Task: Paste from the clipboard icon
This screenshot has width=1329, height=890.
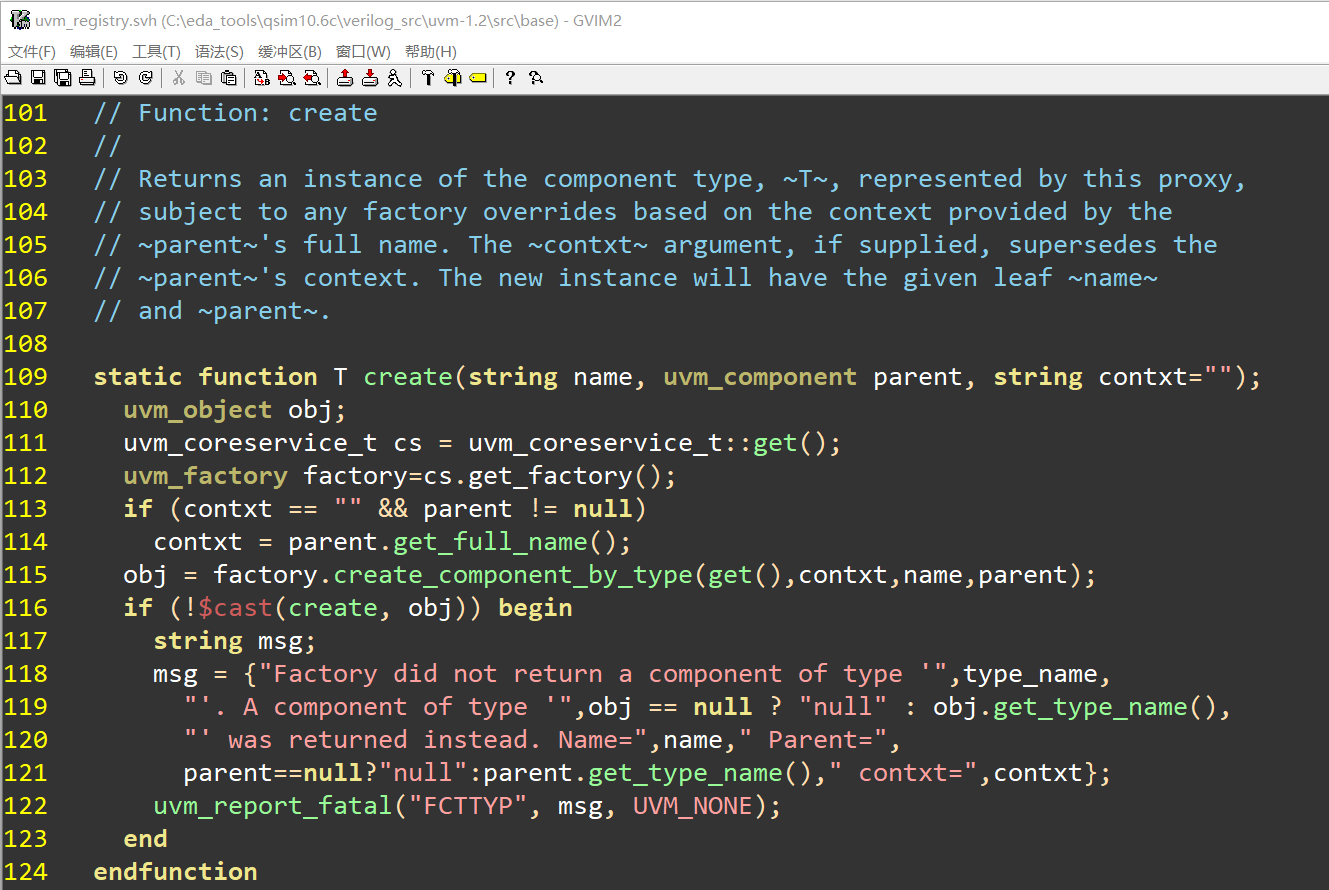Action: [x=229, y=78]
